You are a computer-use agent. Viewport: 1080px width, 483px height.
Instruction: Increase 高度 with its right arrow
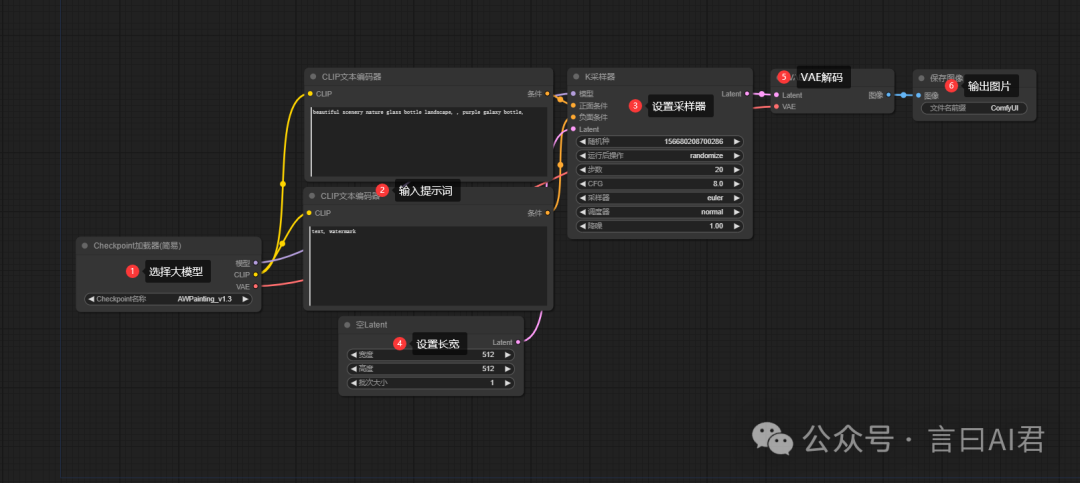pyautogui.click(x=508, y=369)
